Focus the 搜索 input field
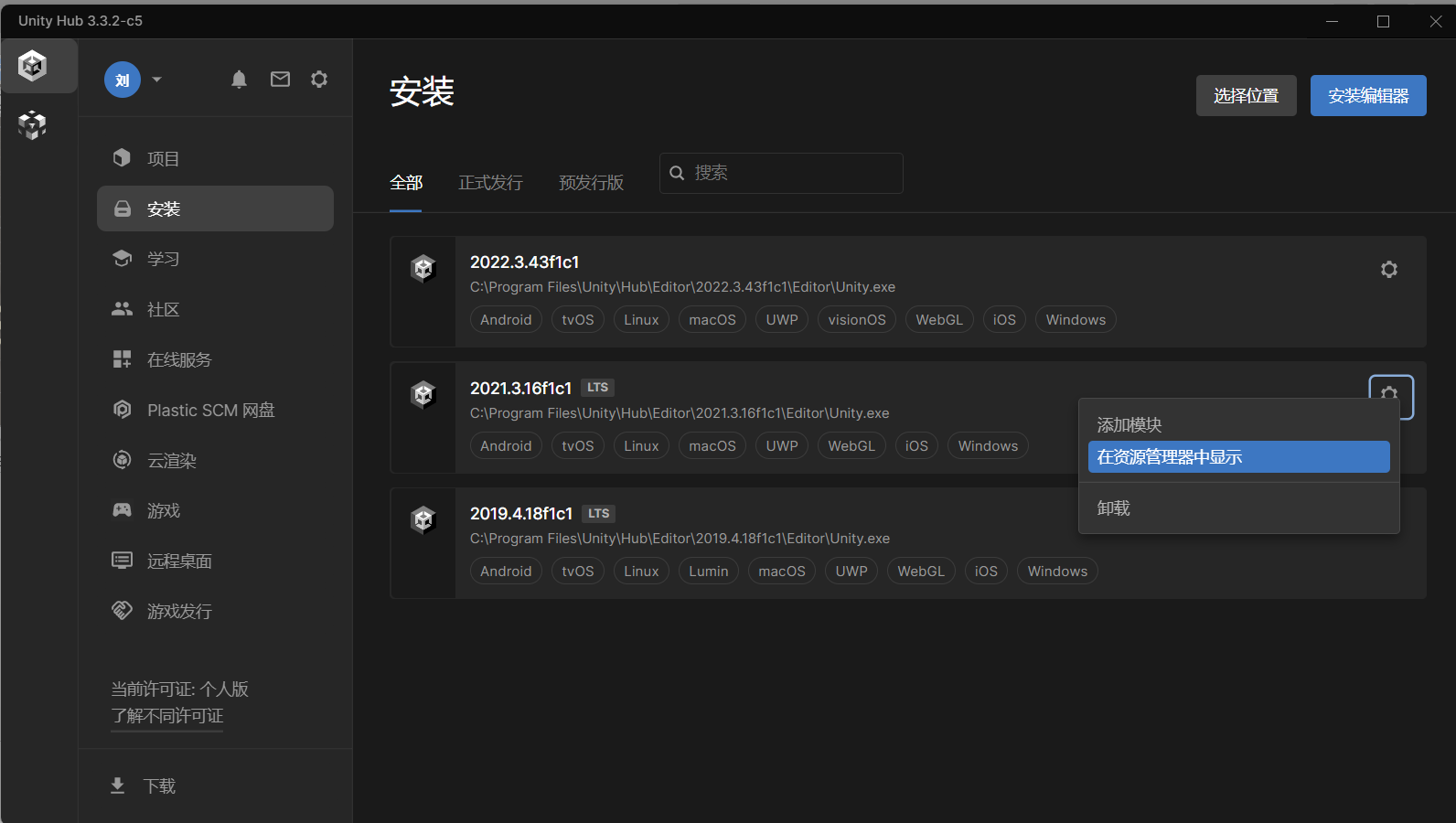Viewport: 1456px width, 823px height. pyautogui.click(x=781, y=173)
